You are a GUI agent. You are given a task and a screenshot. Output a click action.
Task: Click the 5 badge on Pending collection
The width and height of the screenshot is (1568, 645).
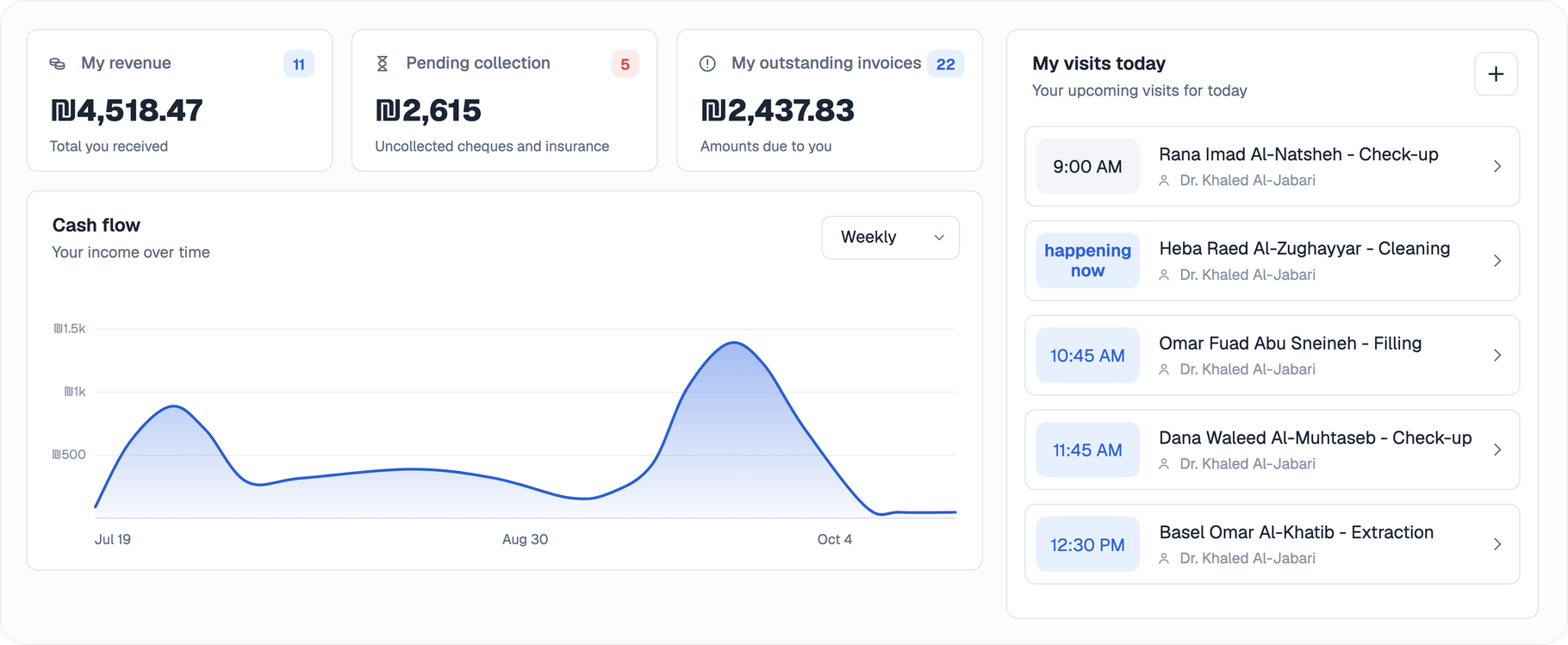(625, 65)
